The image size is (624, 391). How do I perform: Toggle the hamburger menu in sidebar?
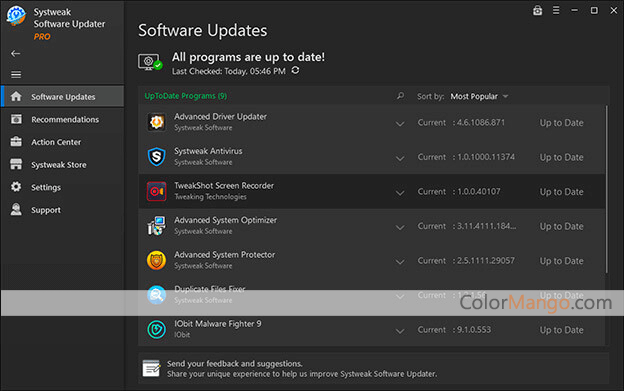coord(16,74)
